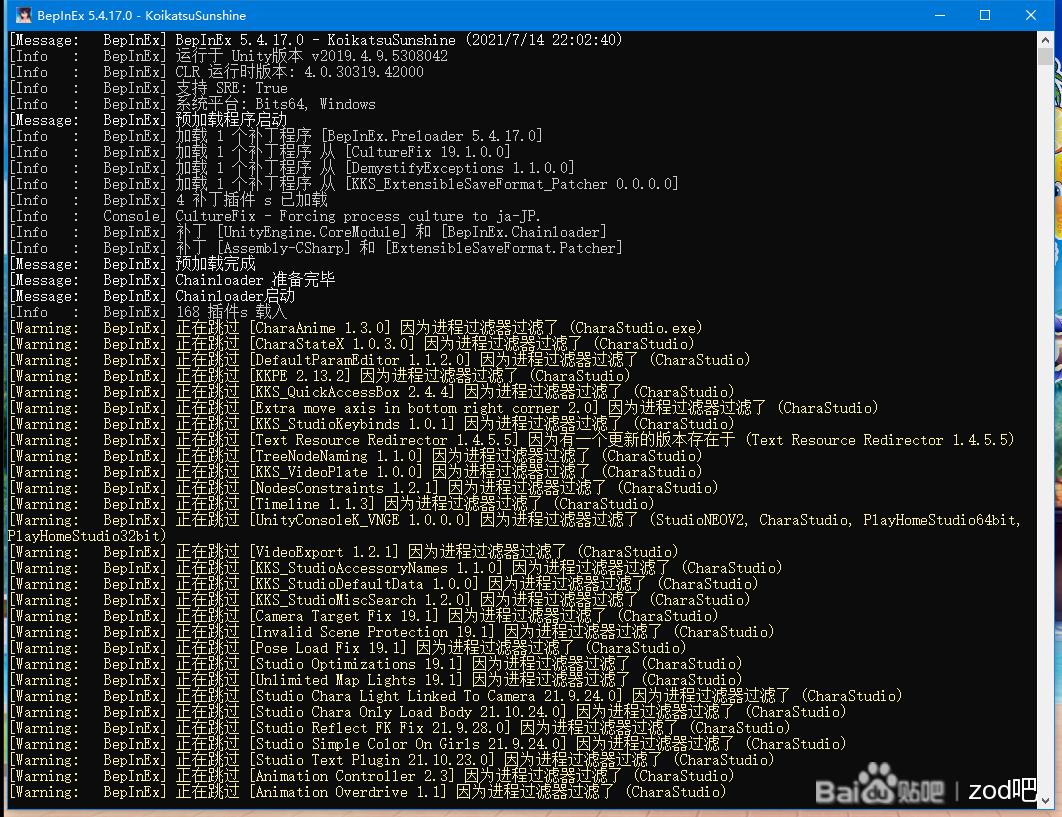Viewport: 1062px width, 817px height.
Task: Click the [Studio Reflect FK Fix 21.9.28.0] line
Action: coord(400,728)
